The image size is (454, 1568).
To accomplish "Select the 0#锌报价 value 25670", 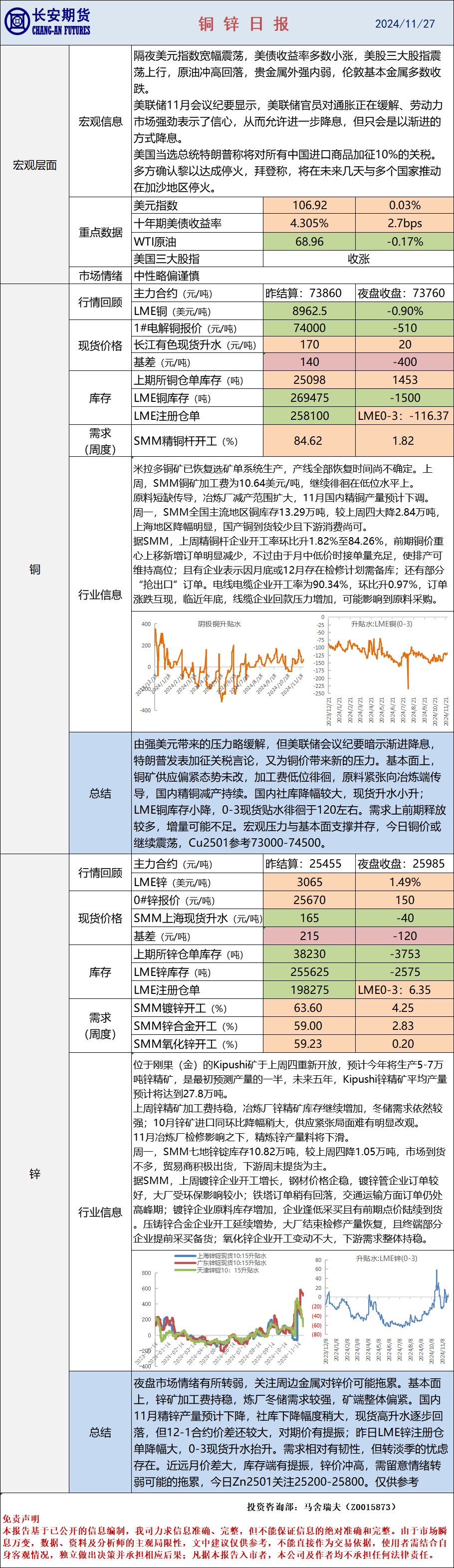I will point(309,900).
